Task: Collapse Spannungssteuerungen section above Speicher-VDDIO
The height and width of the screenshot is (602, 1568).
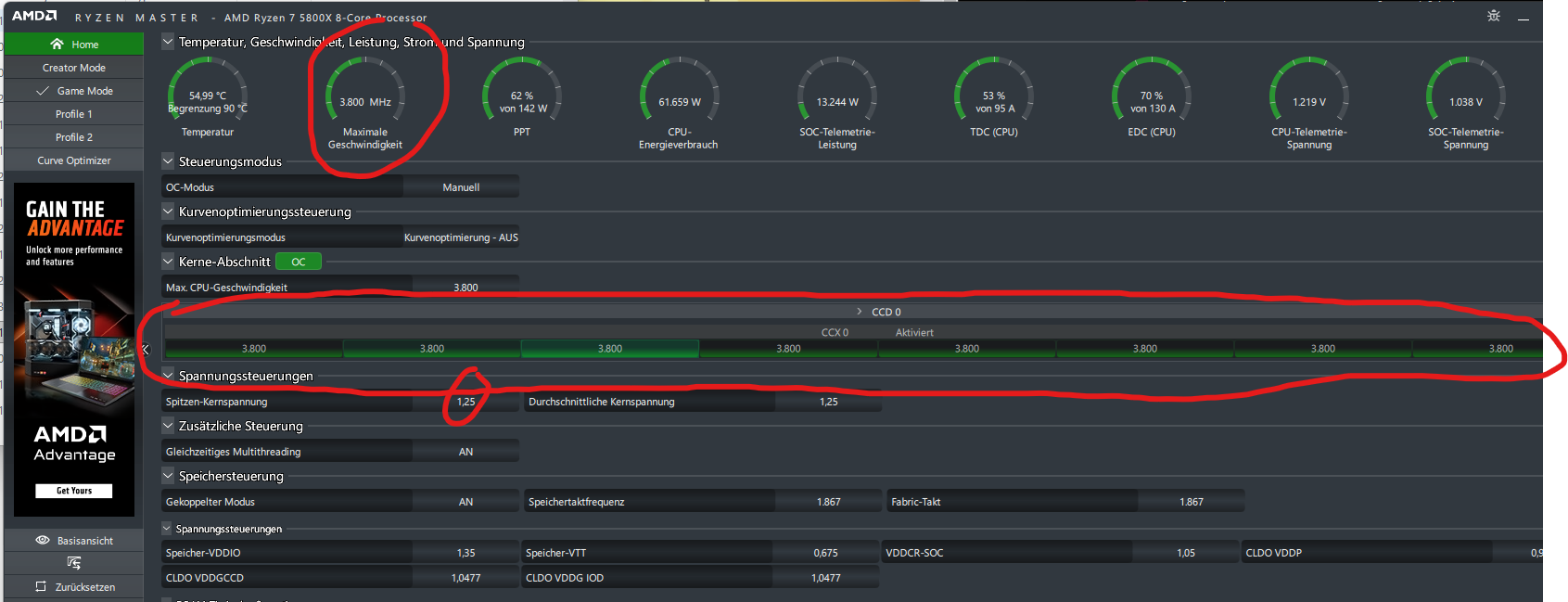Action: pos(168,529)
